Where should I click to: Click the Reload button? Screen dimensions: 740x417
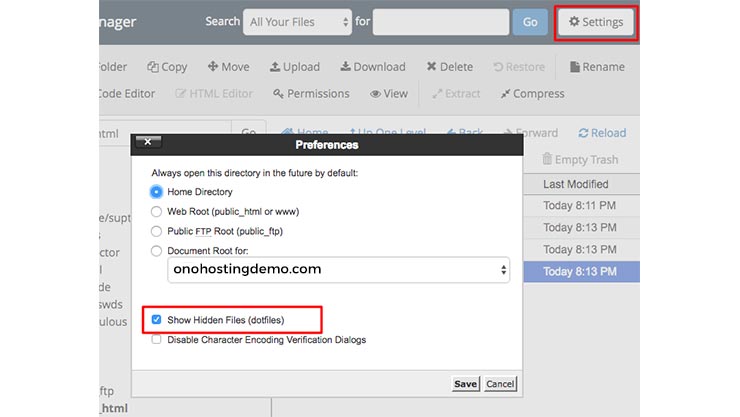[602, 133]
